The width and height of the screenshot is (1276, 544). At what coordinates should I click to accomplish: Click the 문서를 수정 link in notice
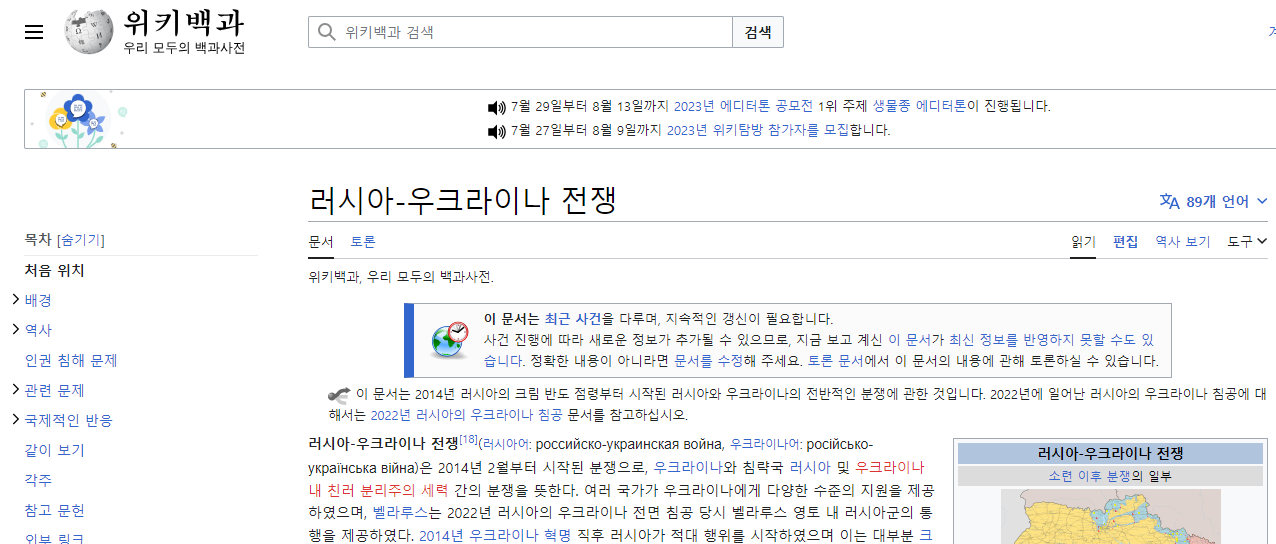tap(708, 361)
